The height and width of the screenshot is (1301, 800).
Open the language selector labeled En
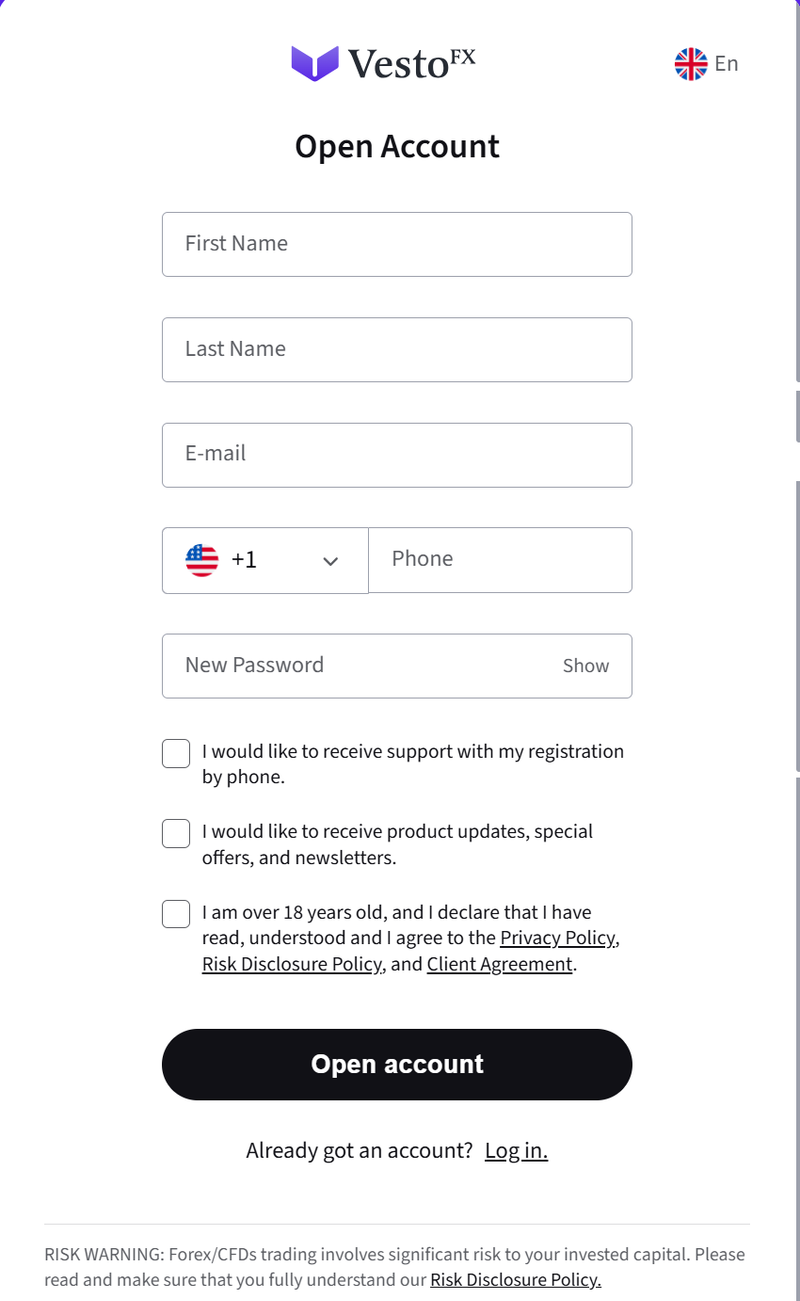click(707, 64)
